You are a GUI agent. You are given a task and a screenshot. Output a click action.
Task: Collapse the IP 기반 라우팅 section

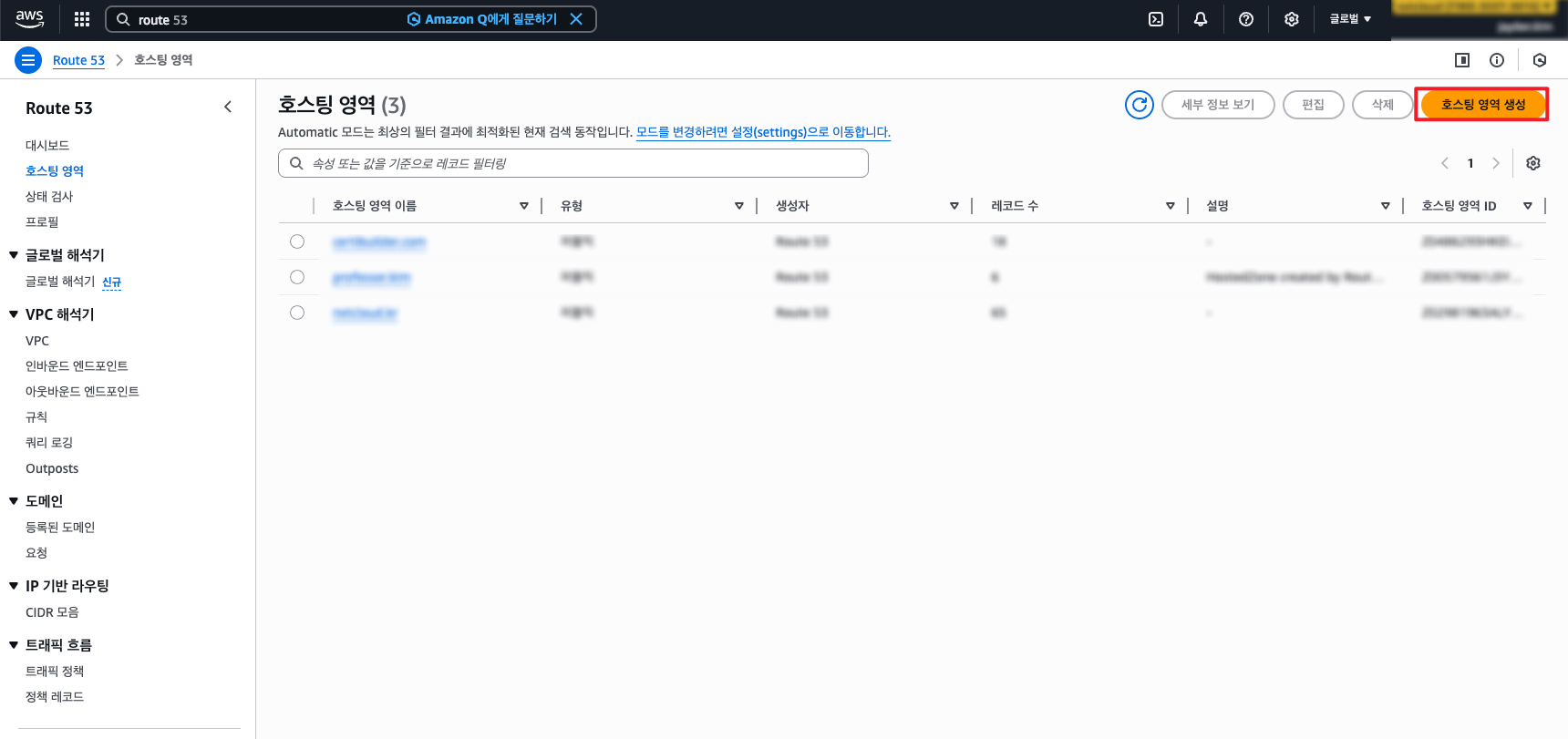14,586
